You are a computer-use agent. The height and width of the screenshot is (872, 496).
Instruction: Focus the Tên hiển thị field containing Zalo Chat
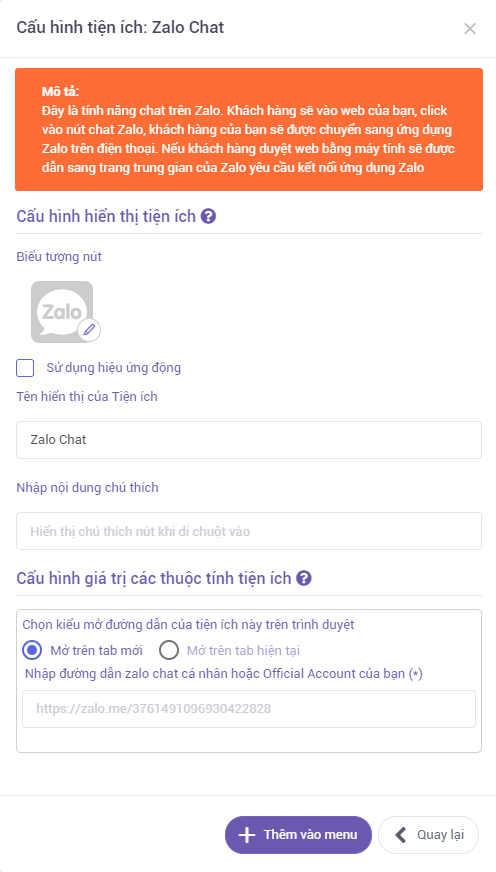click(249, 440)
